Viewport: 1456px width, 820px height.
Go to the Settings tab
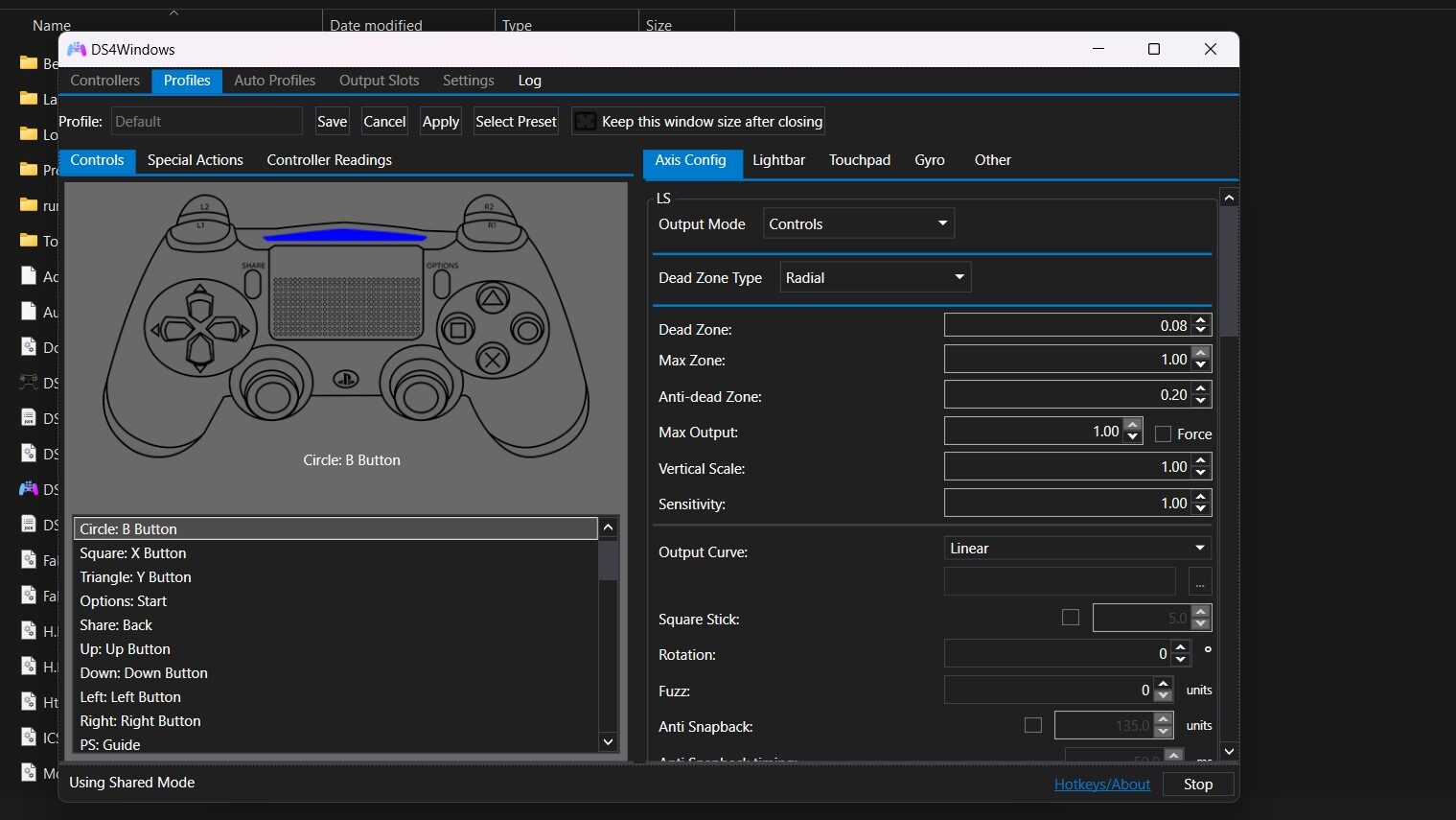pos(469,81)
